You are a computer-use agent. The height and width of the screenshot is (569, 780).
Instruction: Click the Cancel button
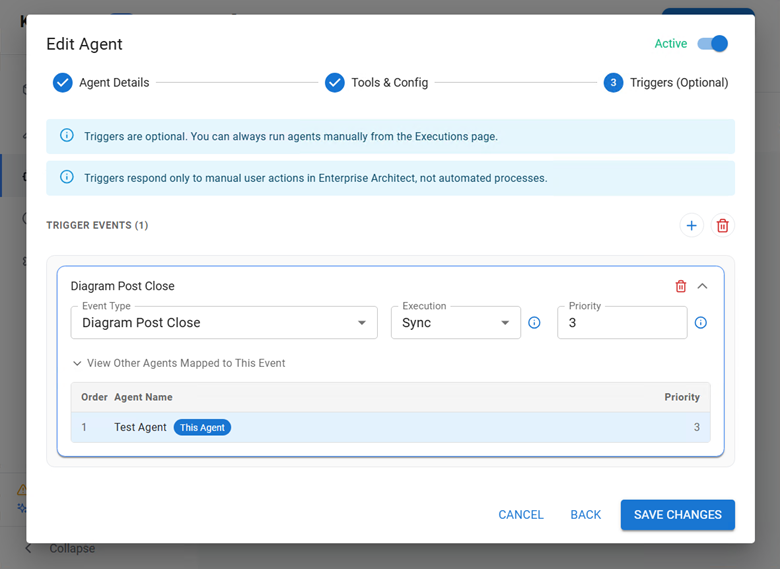521,515
